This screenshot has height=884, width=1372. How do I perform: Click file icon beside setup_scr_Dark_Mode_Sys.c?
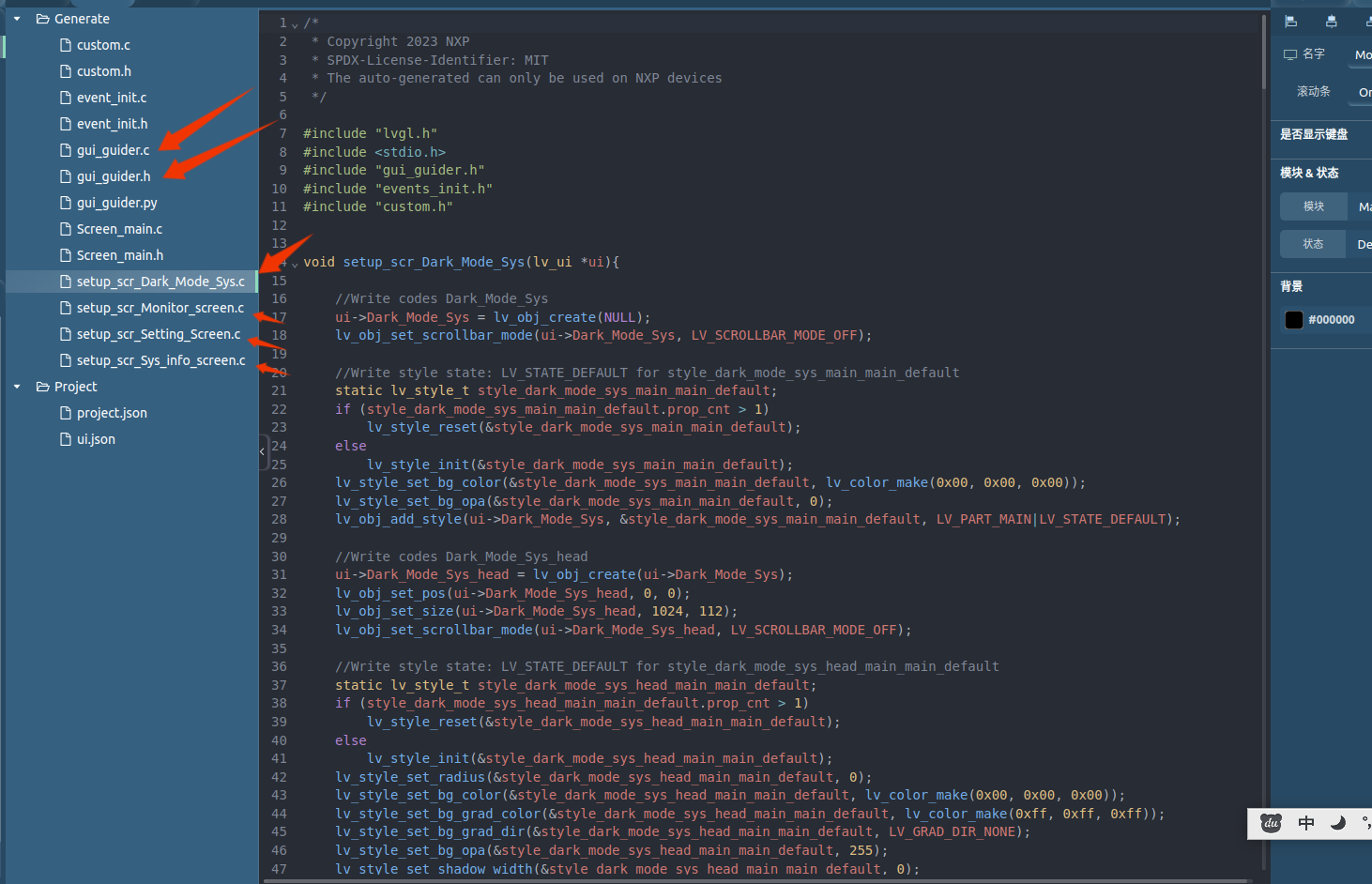(66, 282)
